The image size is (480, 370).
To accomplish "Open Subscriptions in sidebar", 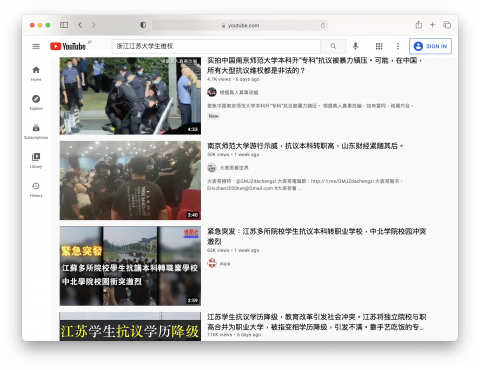I will pyautogui.click(x=36, y=132).
